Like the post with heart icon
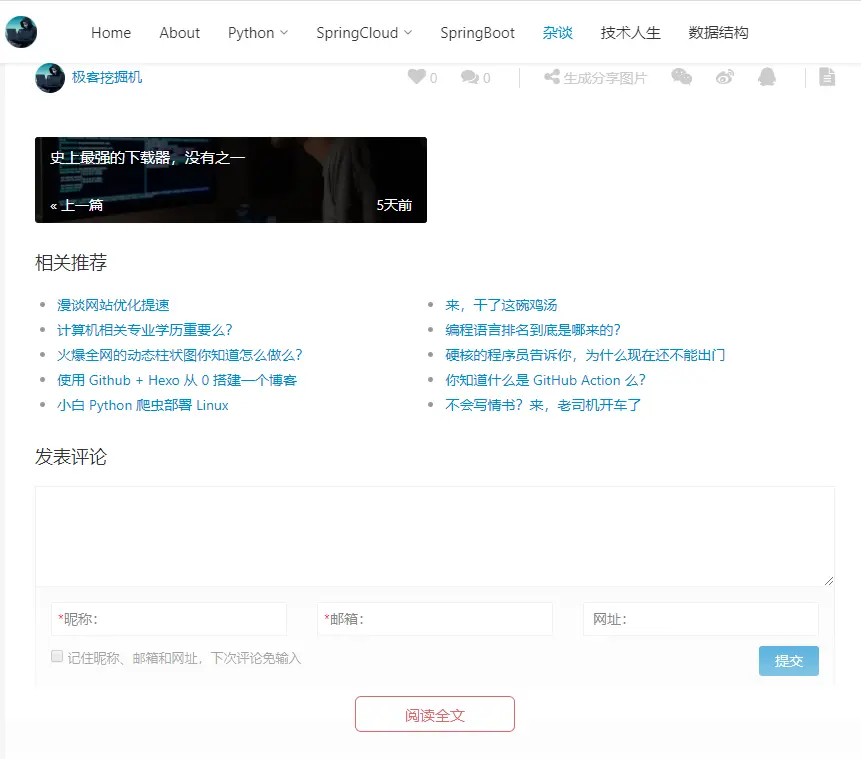Image resolution: width=861 pixels, height=759 pixels. tap(417, 77)
